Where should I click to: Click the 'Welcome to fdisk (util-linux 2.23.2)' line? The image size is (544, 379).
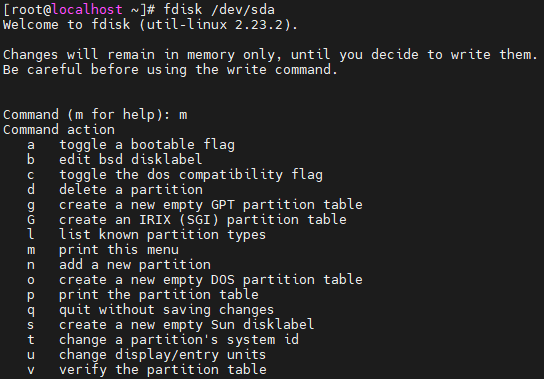point(150,25)
